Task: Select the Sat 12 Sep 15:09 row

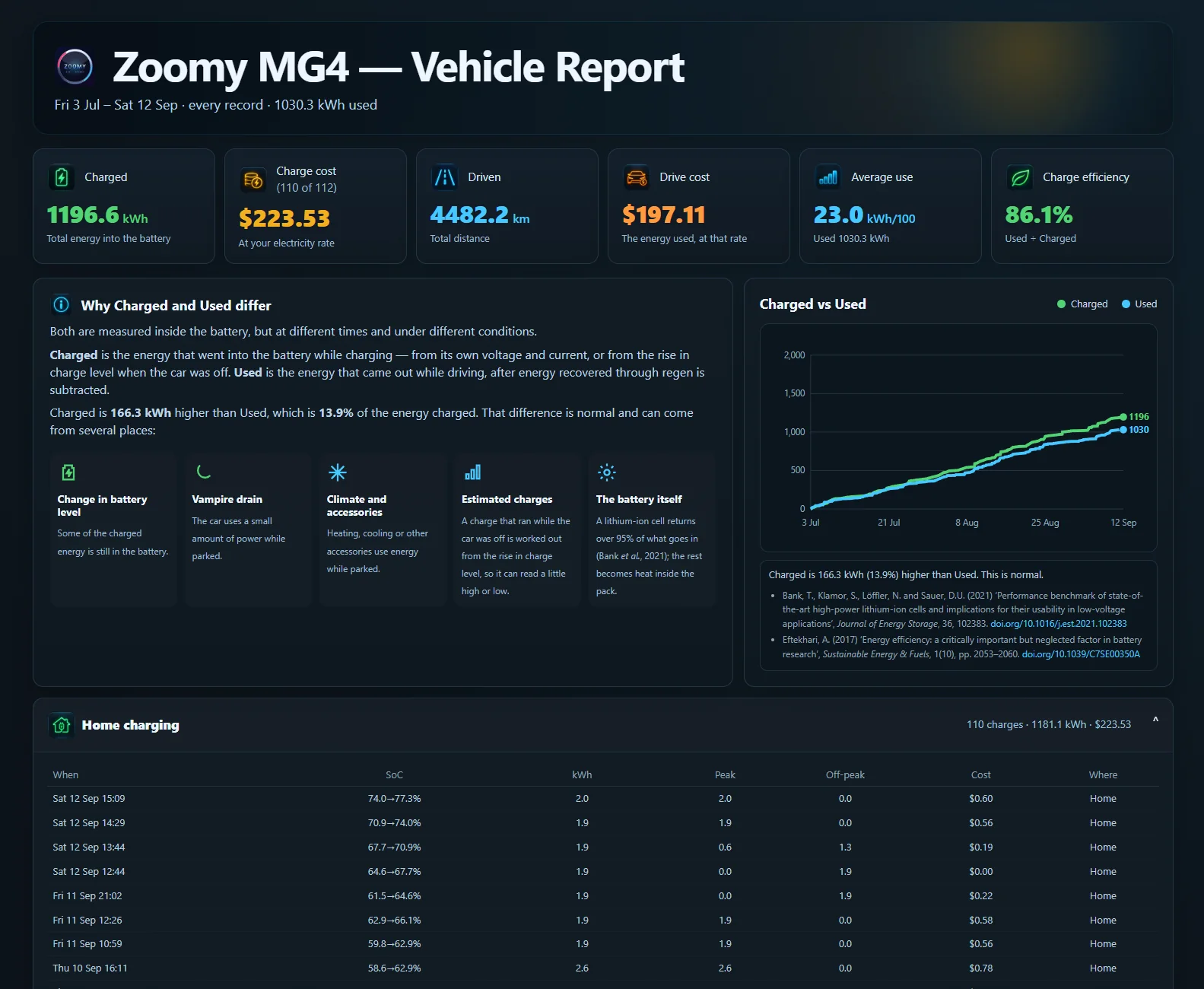Action: click(x=602, y=799)
